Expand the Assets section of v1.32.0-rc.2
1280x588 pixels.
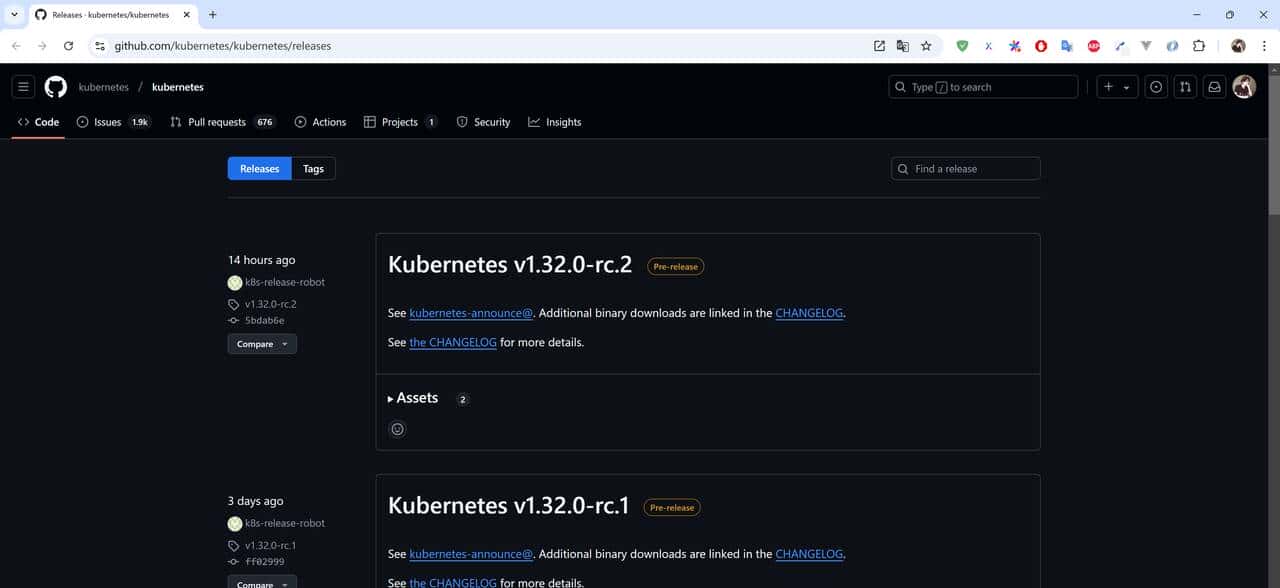[x=412, y=397]
